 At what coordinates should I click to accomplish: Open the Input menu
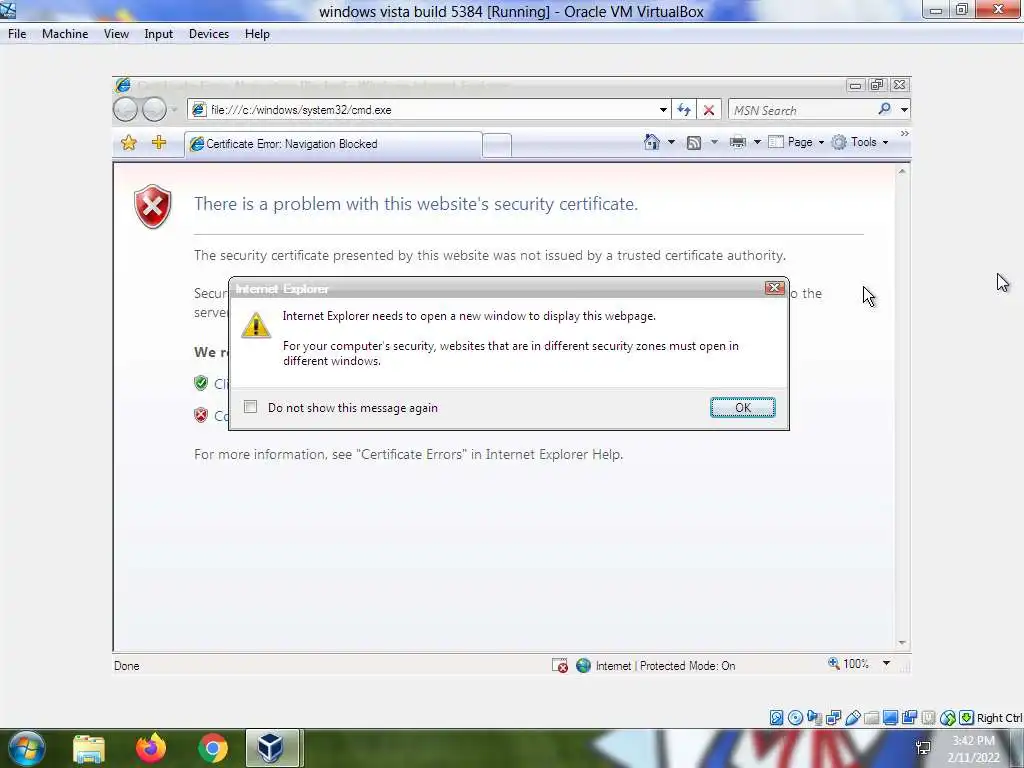pyautogui.click(x=159, y=34)
